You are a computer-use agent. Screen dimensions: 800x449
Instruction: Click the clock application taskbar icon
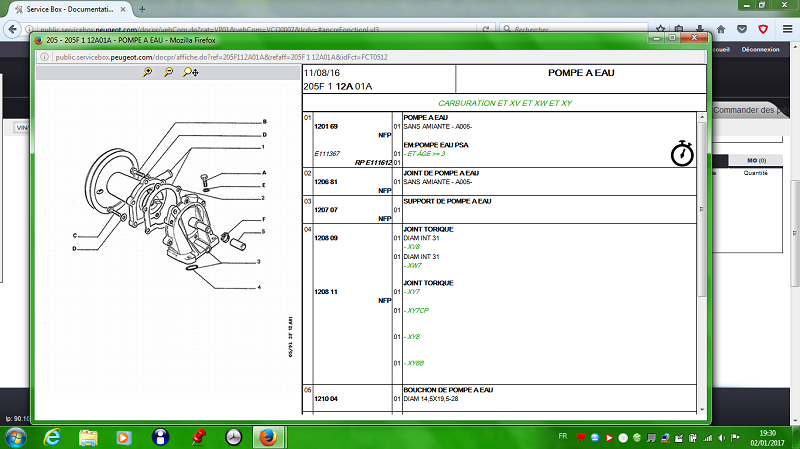coord(234,438)
